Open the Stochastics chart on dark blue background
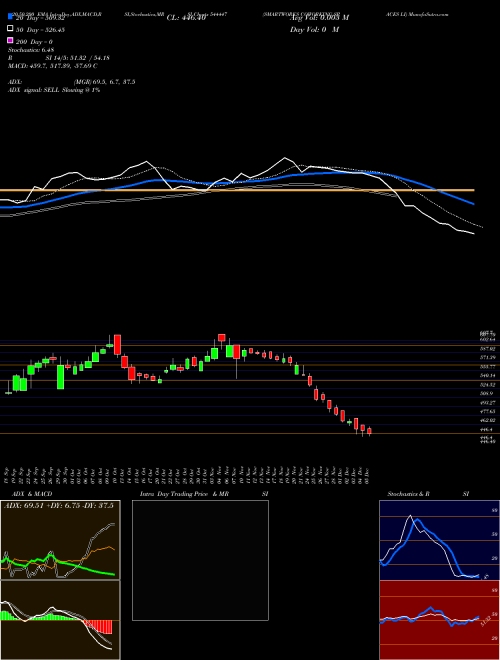This screenshot has height=660, width=500. pos(439,540)
